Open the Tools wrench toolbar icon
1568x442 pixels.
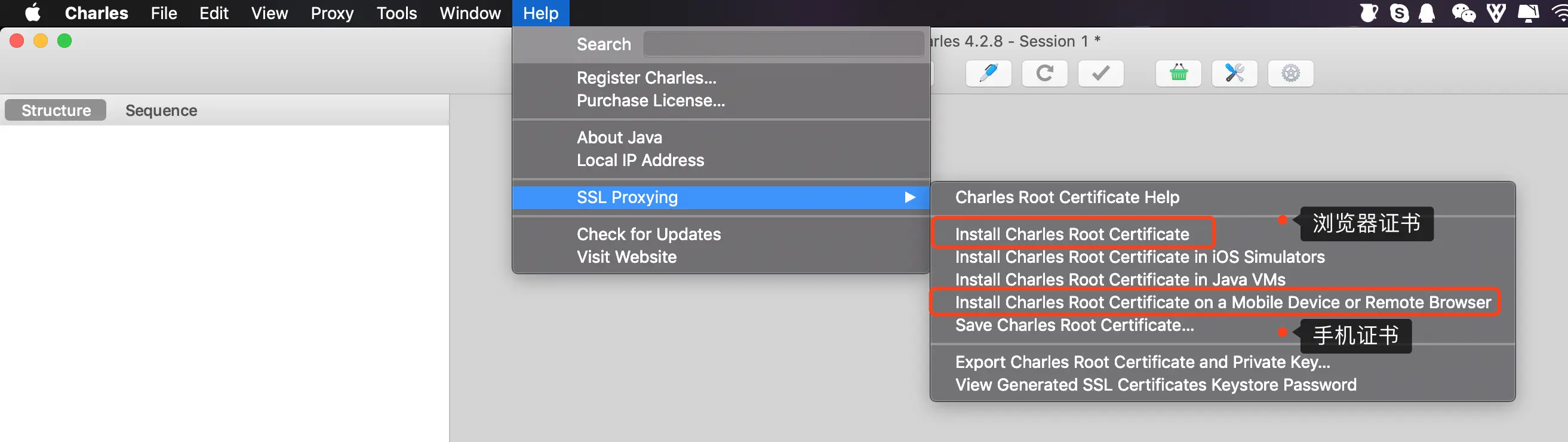pyautogui.click(x=1234, y=73)
